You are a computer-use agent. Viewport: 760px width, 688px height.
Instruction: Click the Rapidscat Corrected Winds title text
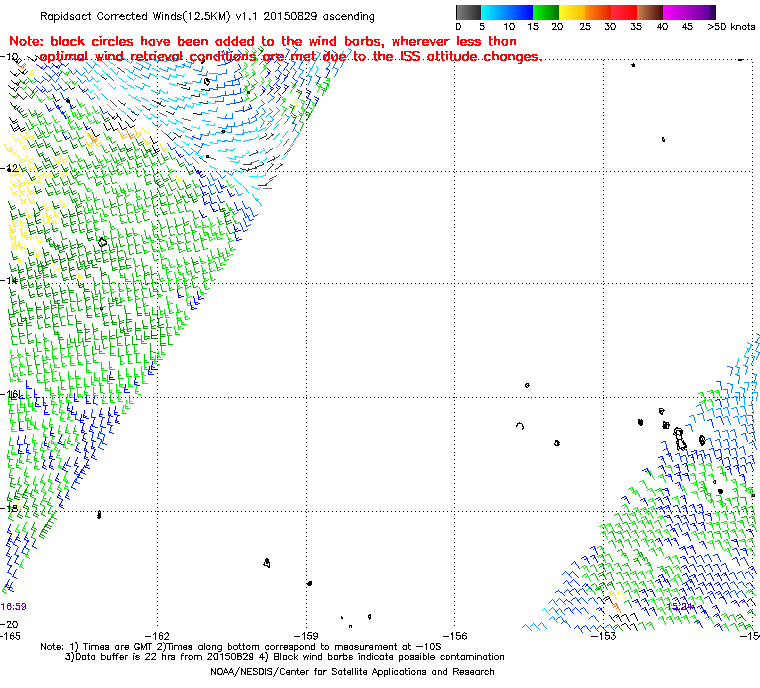click(x=207, y=16)
